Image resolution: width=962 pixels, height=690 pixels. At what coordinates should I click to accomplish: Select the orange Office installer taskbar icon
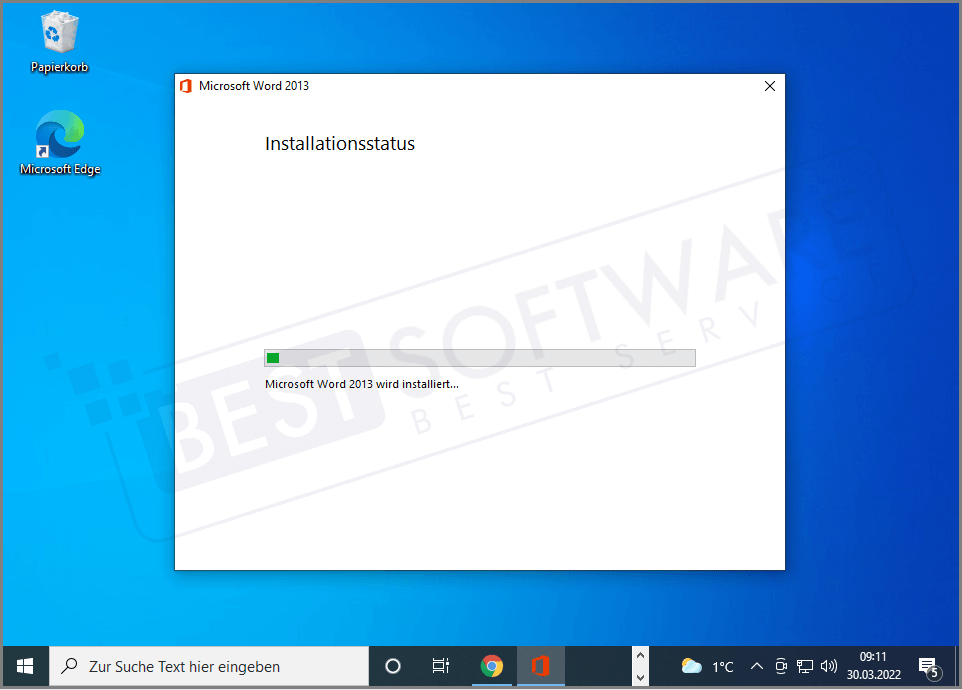[541, 665]
